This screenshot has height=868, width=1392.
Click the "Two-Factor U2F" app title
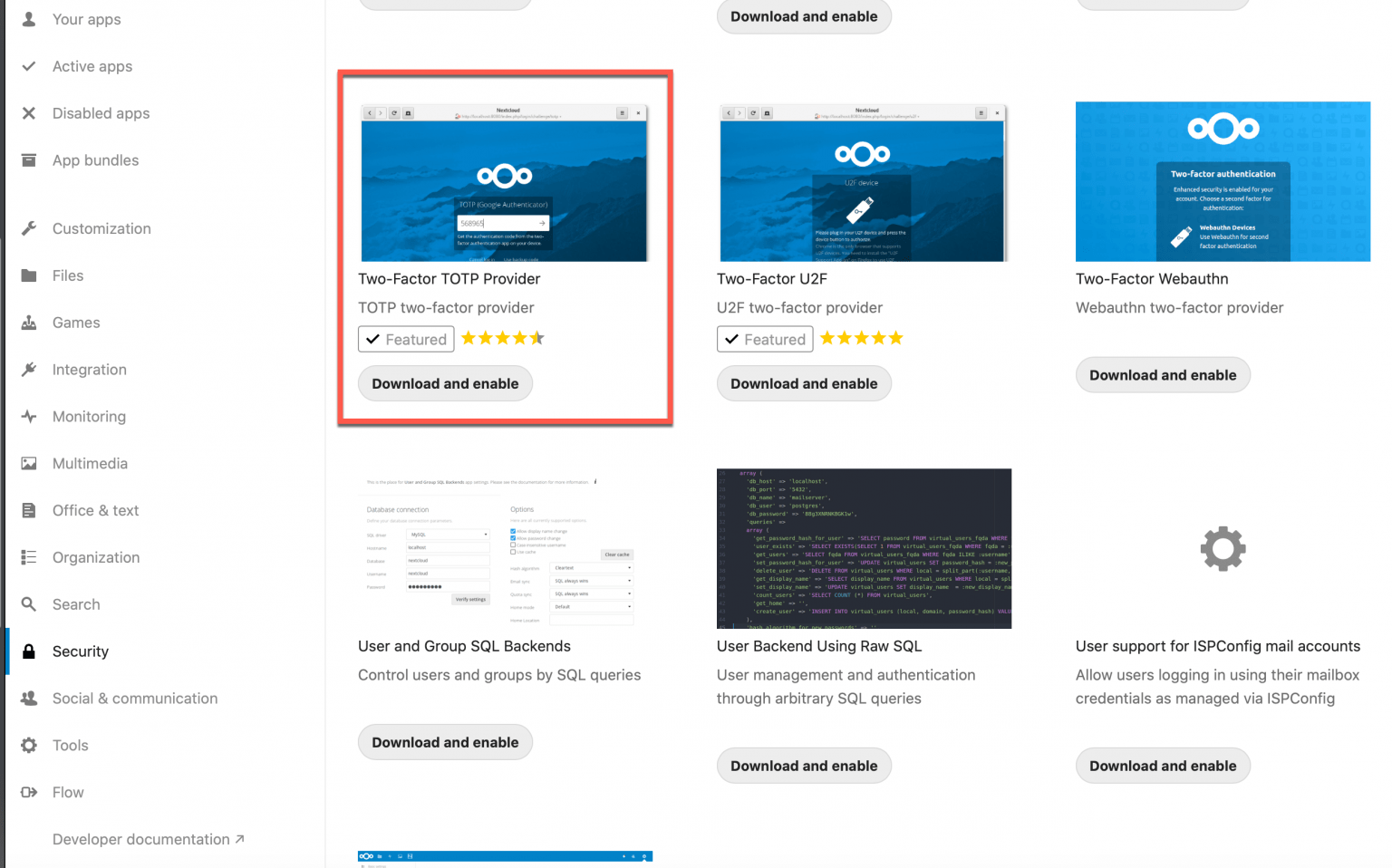click(772, 279)
